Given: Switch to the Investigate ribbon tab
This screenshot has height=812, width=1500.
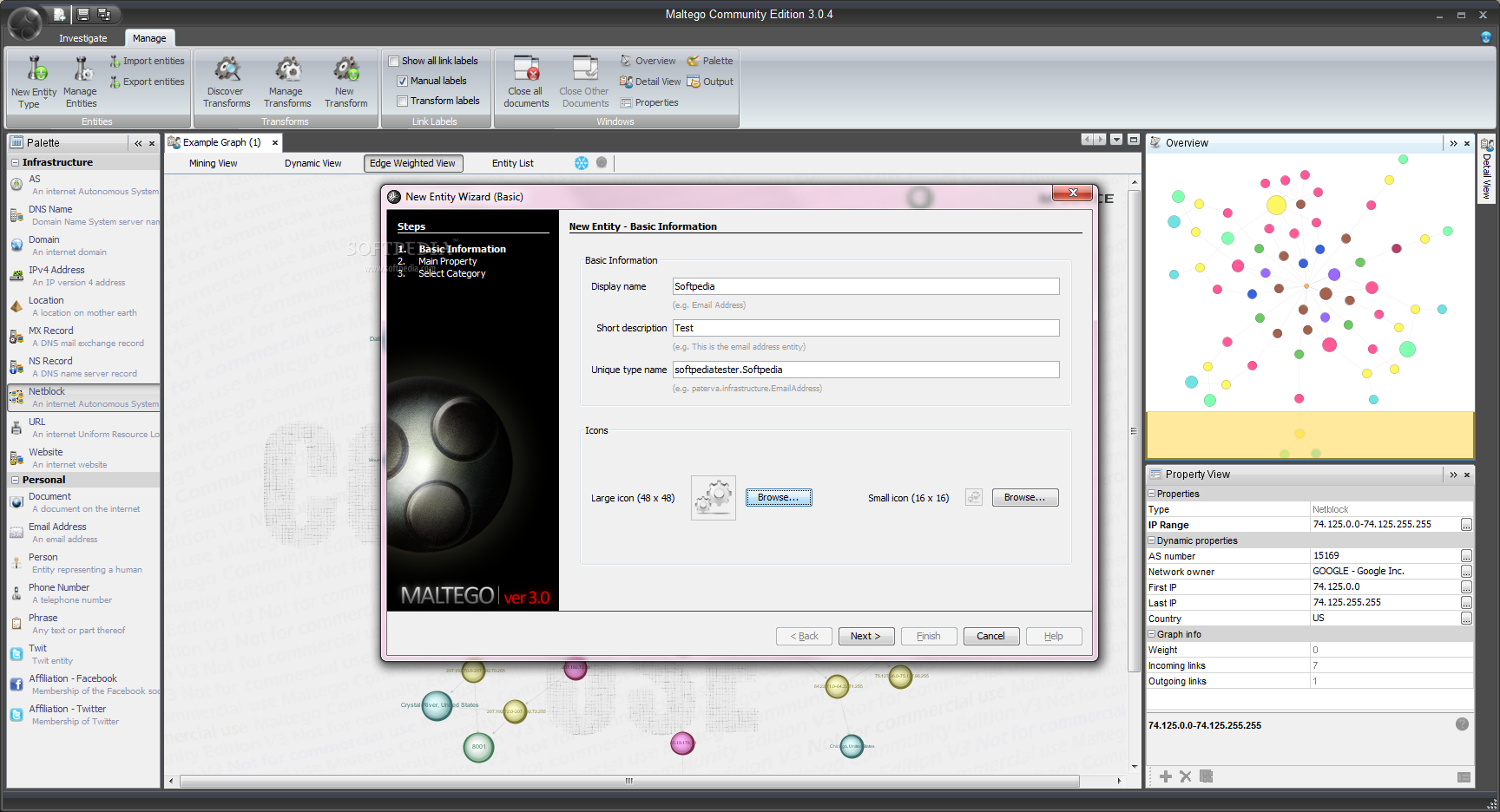Looking at the screenshot, I should click(x=83, y=38).
